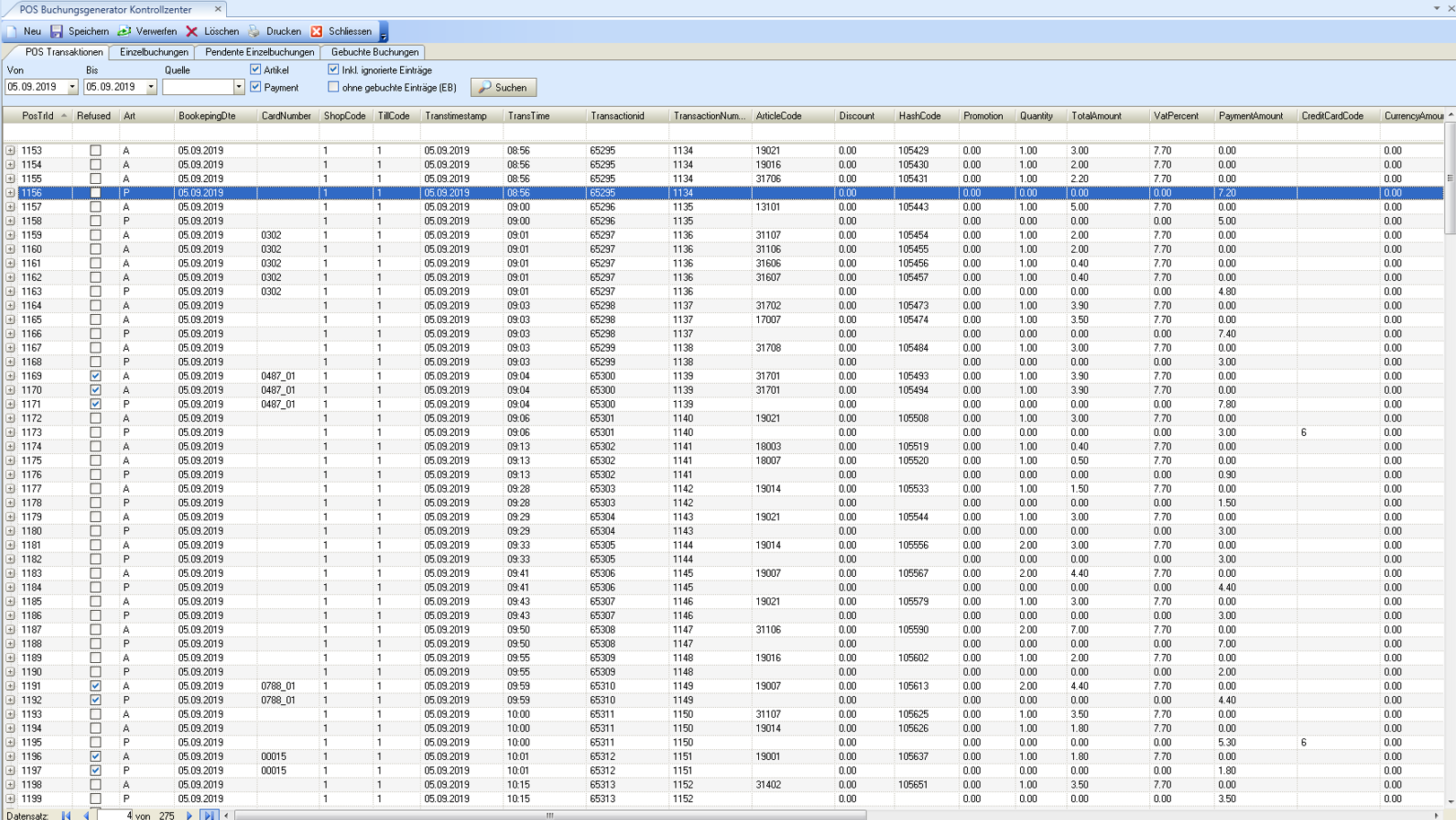Screen dimensions: 1456x820
Task: Expand row 1153 details
Action: (x=10, y=151)
